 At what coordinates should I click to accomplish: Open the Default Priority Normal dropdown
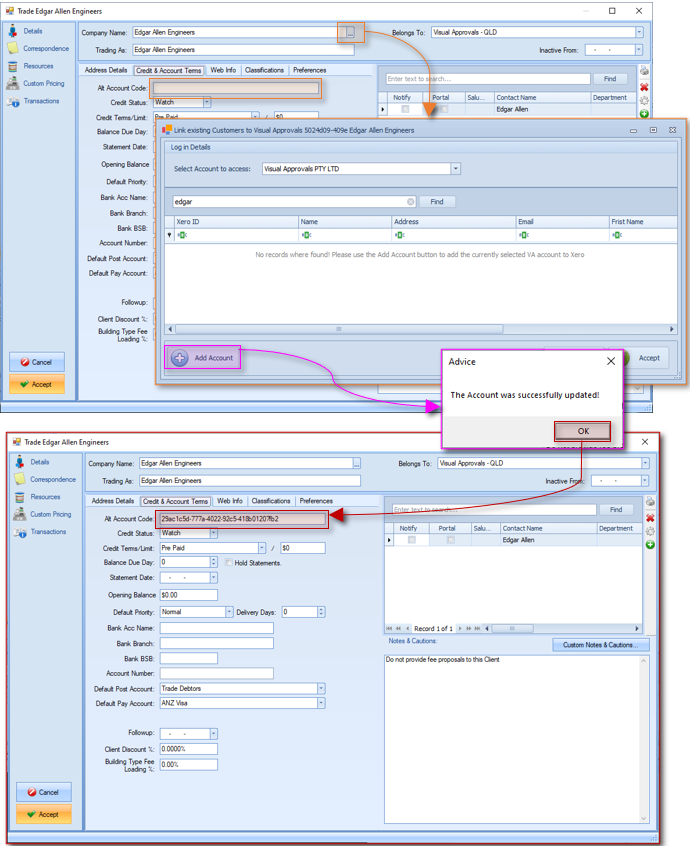pyautogui.click(x=229, y=612)
